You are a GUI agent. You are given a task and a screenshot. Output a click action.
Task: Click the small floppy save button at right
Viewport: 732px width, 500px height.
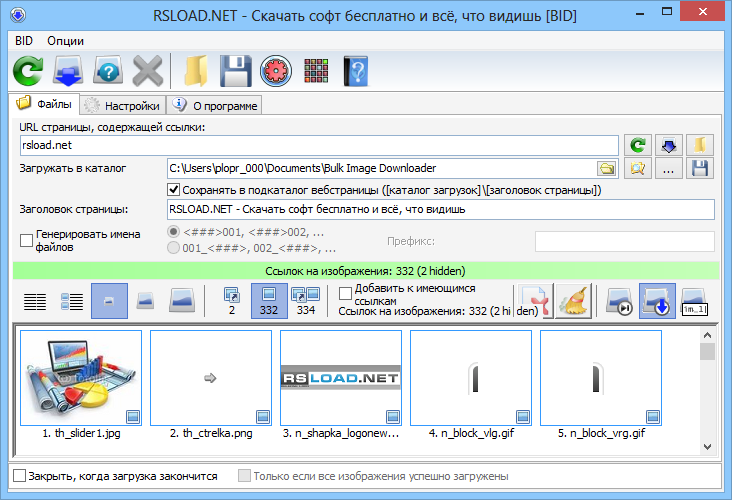pyautogui.click(x=699, y=168)
